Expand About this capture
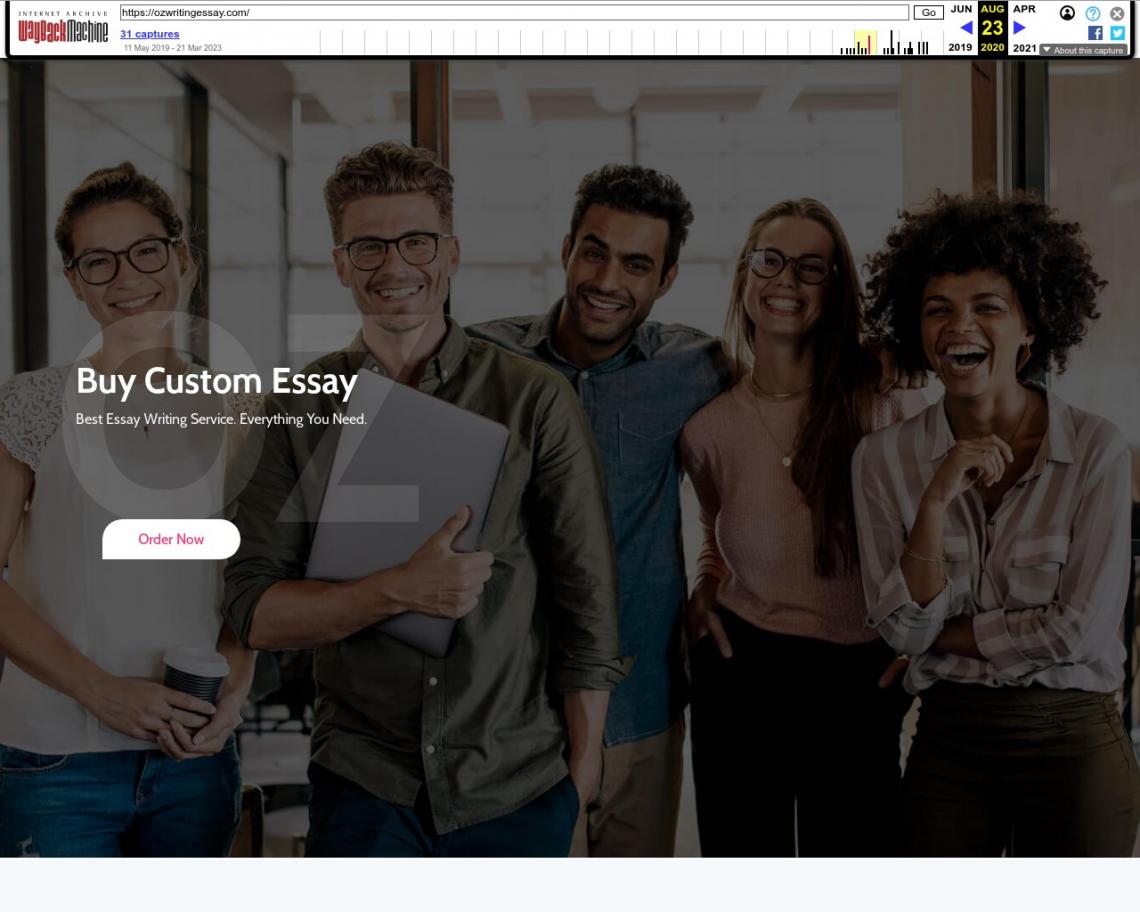Screen dimensions: 1140x912 [1083, 50]
